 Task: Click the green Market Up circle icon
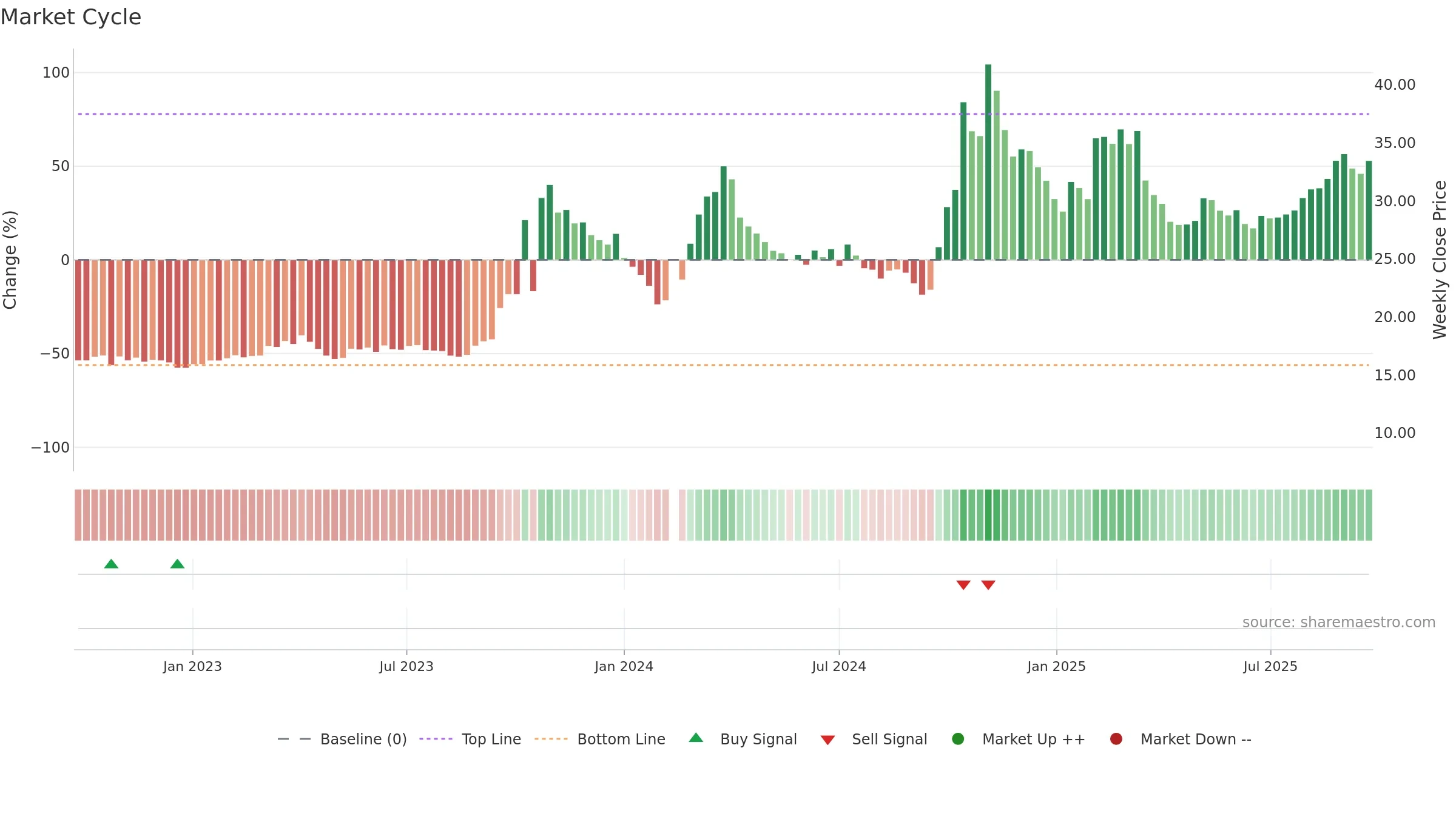[x=958, y=739]
